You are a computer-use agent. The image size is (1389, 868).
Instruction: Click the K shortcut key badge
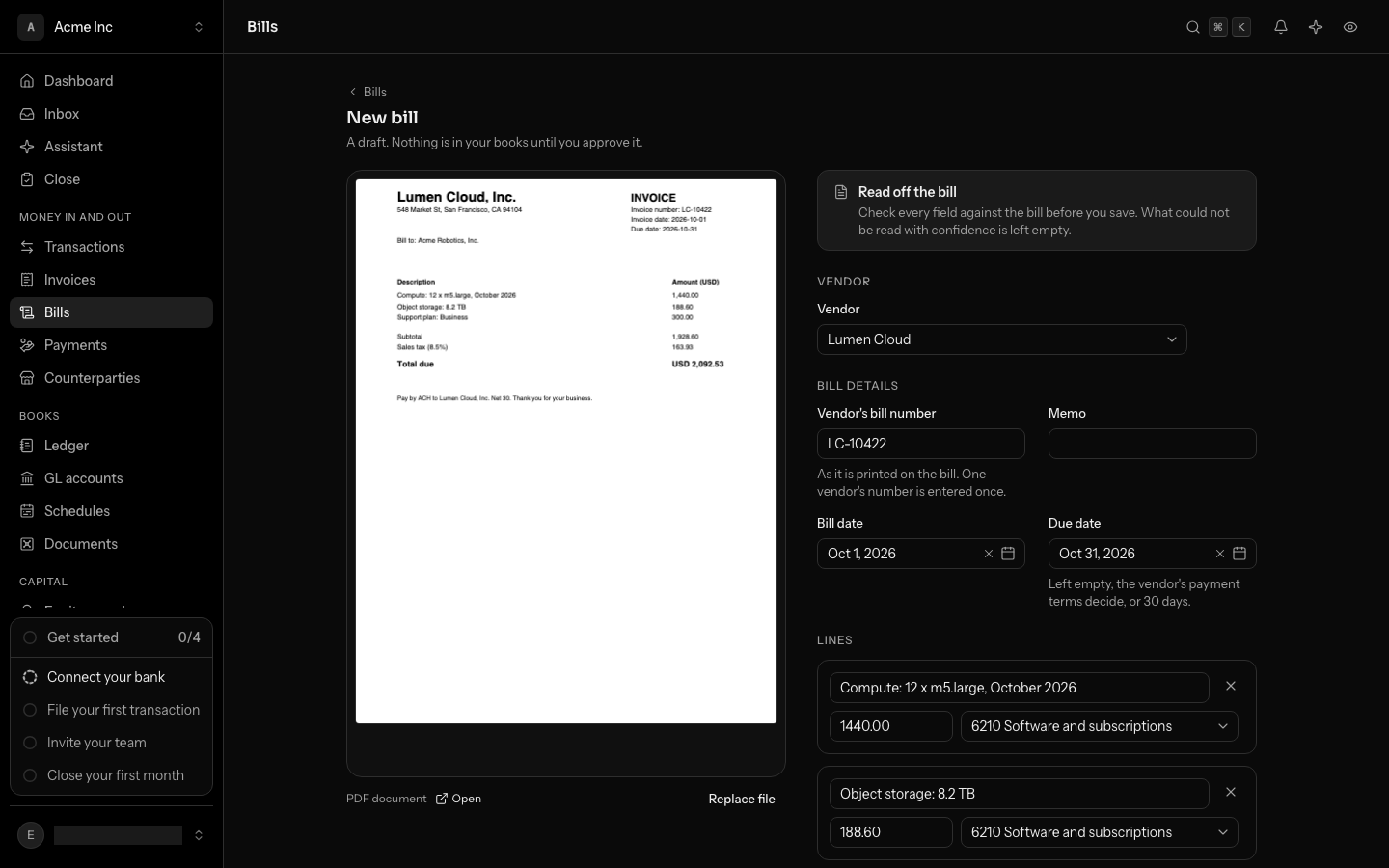(x=1241, y=27)
